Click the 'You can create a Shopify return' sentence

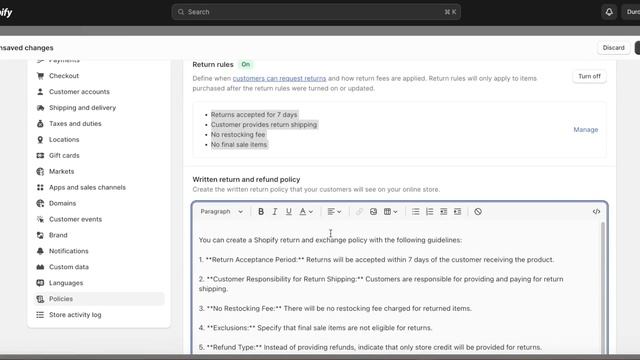(330, 240)
